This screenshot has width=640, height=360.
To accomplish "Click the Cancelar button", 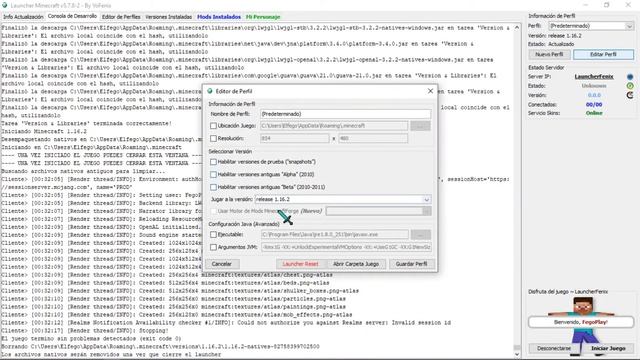I will click(222, 264).
